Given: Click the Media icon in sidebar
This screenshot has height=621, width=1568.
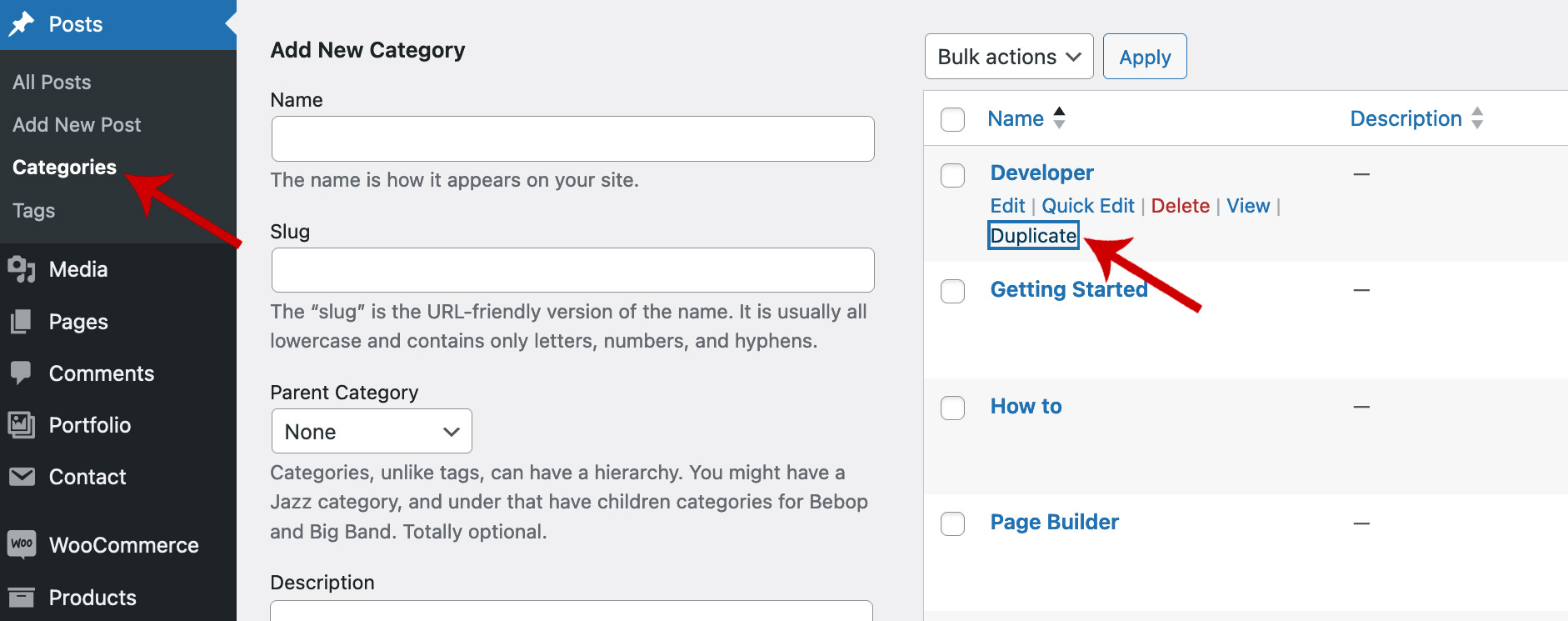Looking at the screenshot, I should coord(22,269).
